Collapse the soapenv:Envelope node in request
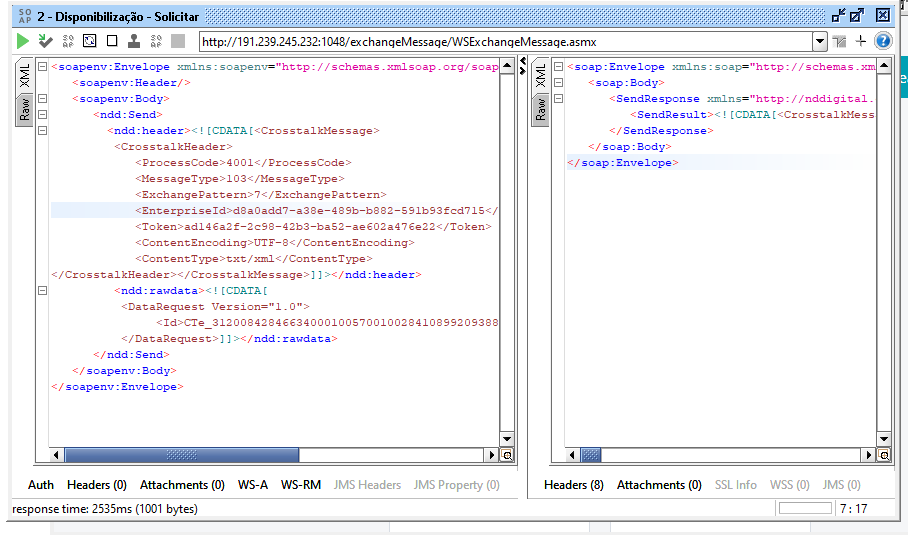Viewport: 908px width, 535px height. coord(42,67)
